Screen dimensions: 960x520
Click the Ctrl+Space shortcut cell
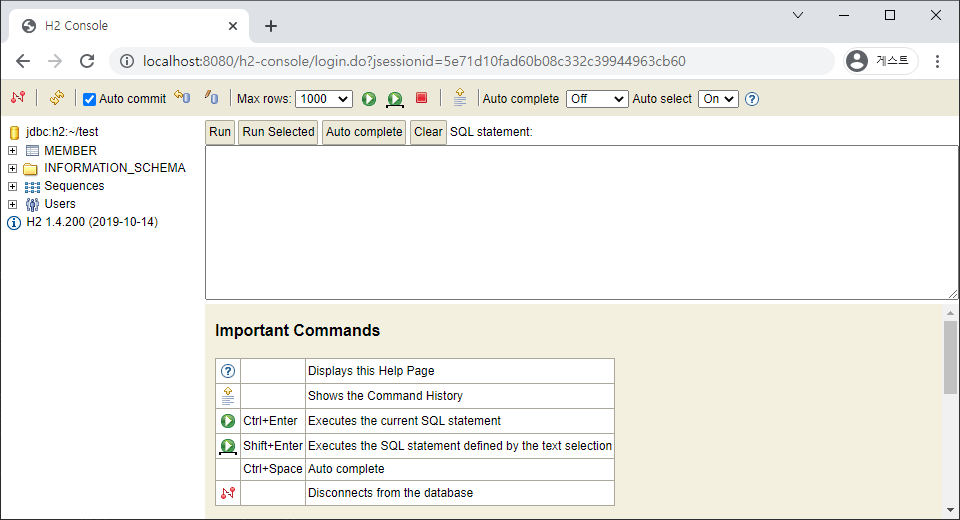click(273, 469)
